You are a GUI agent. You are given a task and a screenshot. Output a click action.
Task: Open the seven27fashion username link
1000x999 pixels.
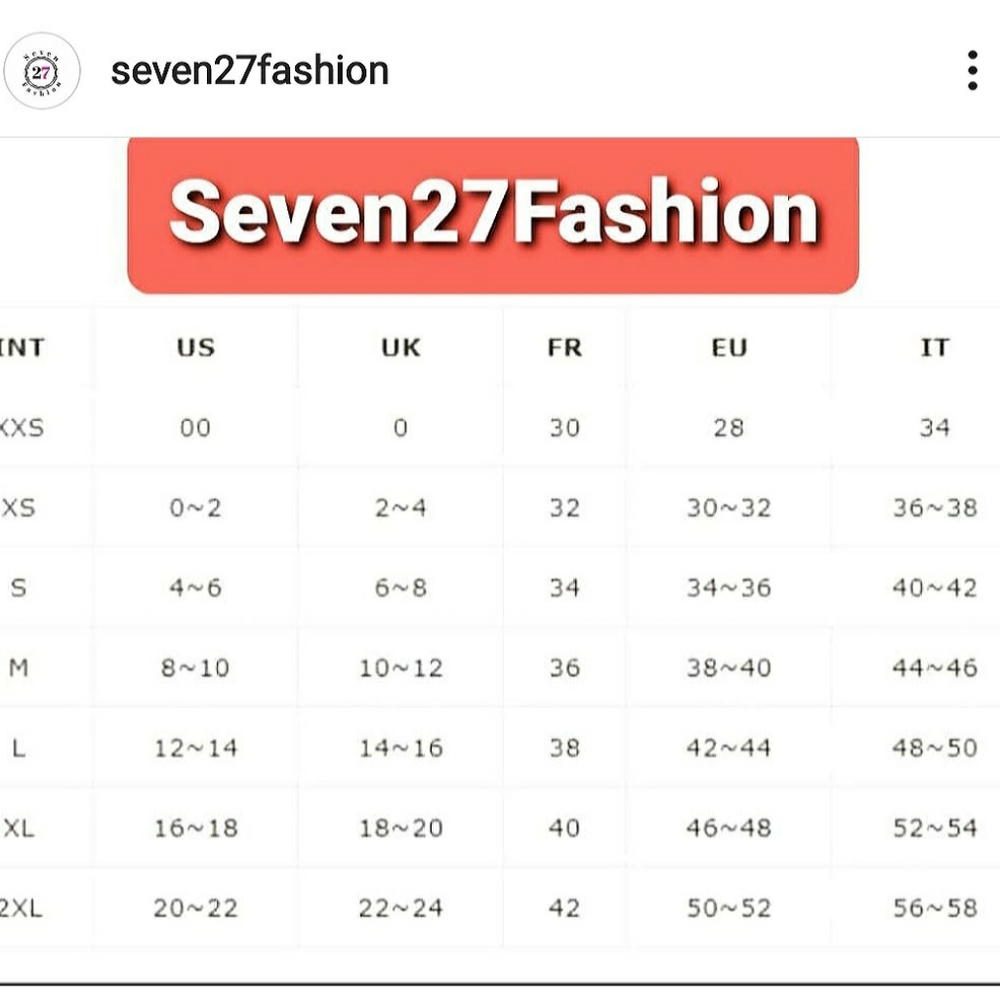248,70
